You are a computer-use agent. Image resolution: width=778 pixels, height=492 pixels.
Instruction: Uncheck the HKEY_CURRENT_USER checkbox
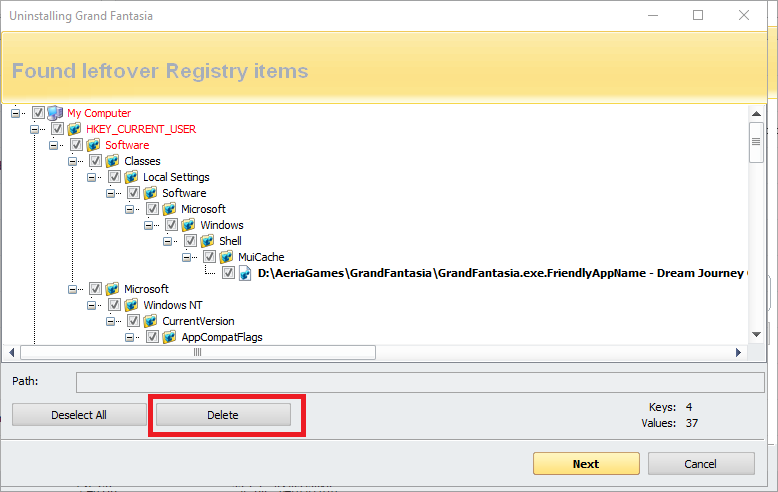(x=58, y=129)
